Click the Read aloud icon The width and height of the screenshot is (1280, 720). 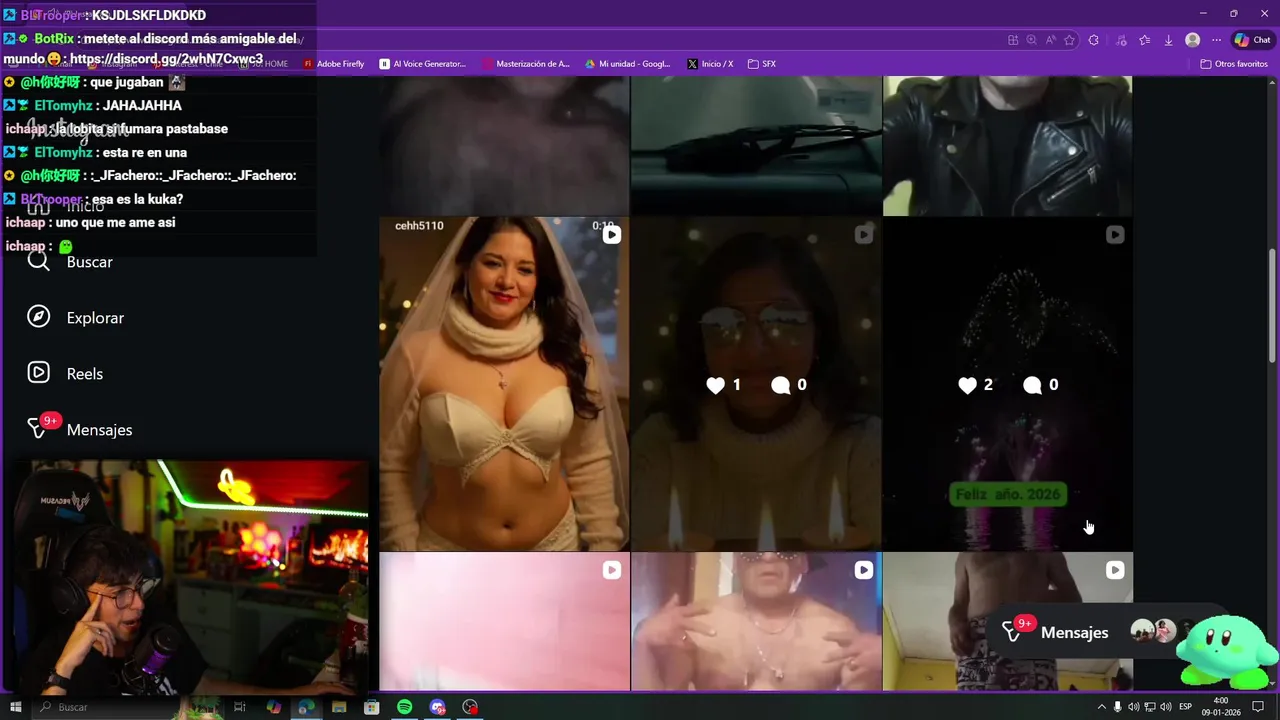[x=1050, y=40]
